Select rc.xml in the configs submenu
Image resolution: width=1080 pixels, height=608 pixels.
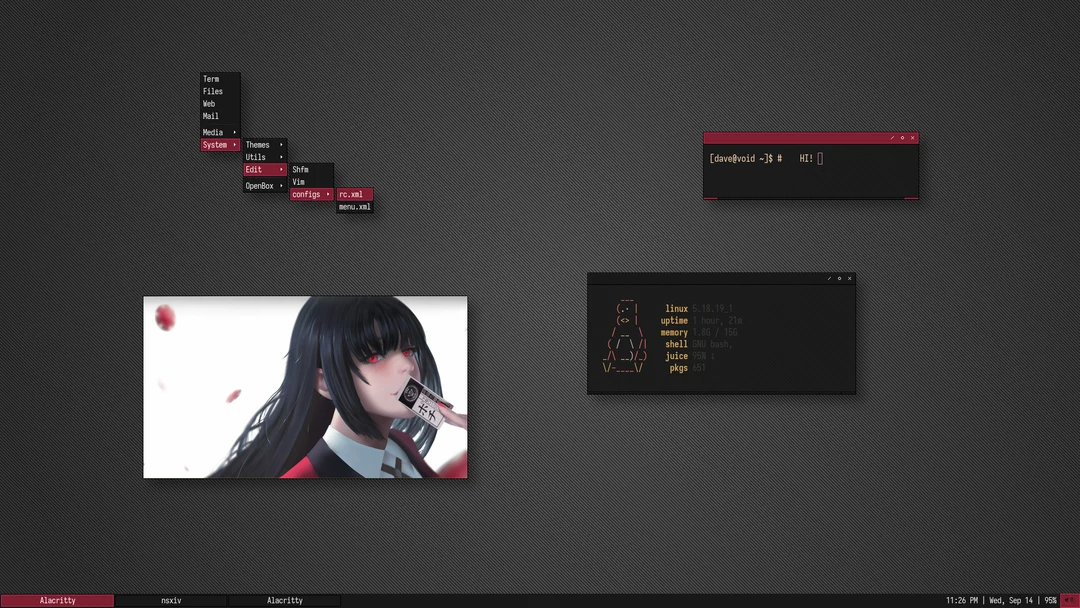point(352,193)
